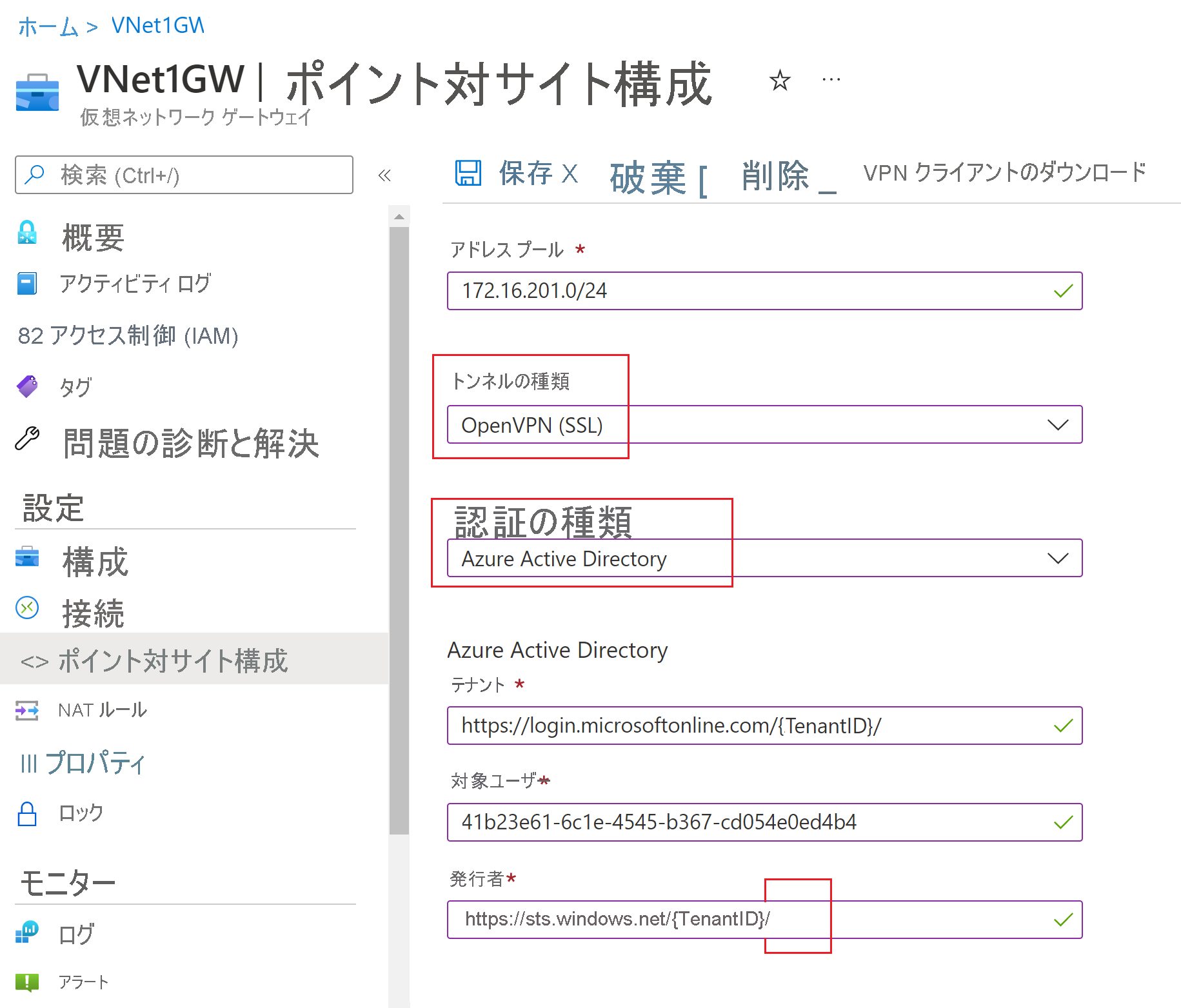Screen dimensions: 1181x1008
Task: Click the 接続 connection circle icon
Action: (x=27, y=608)
